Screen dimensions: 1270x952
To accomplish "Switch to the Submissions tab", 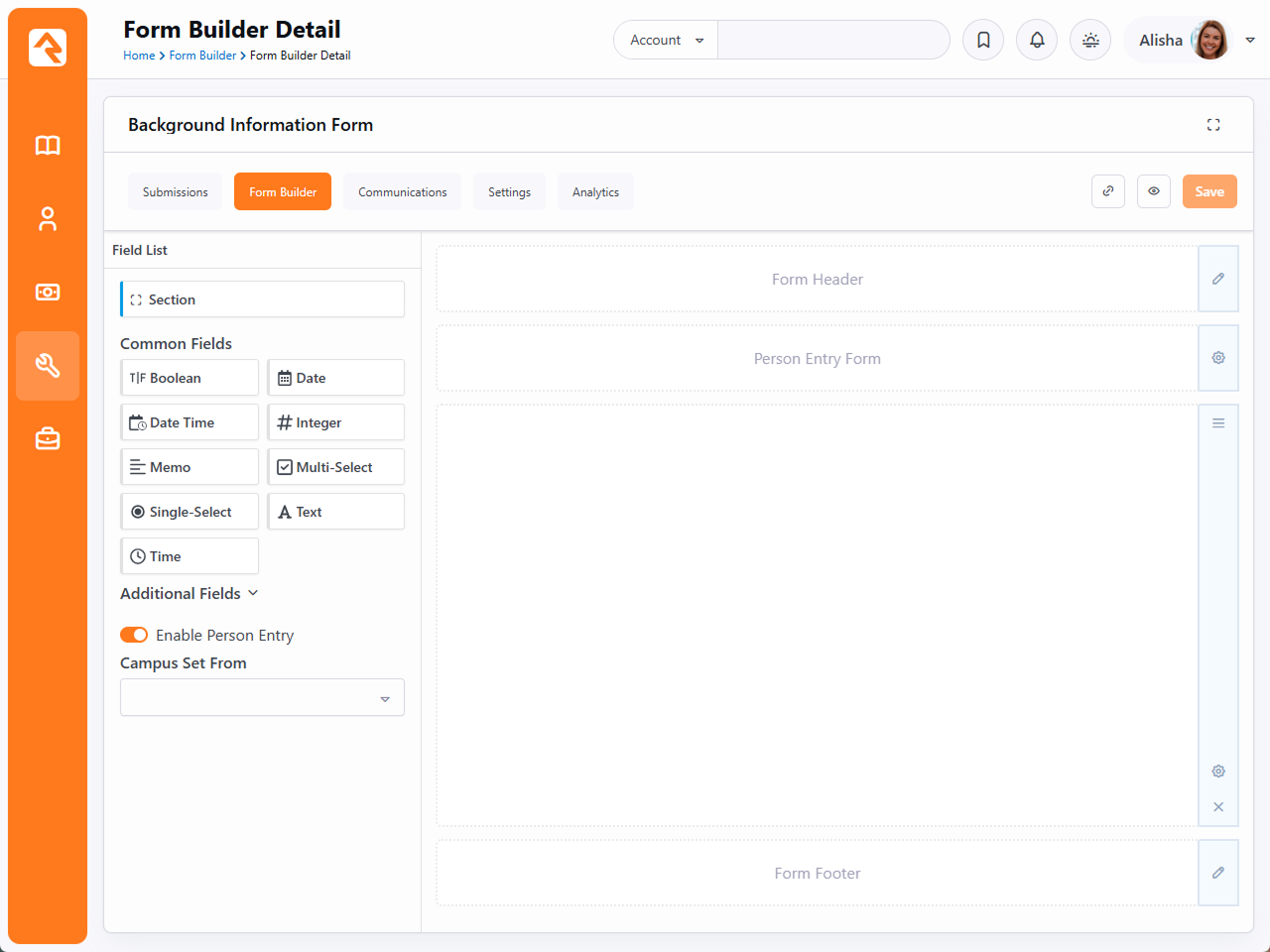I will click(x=176, y=192).
